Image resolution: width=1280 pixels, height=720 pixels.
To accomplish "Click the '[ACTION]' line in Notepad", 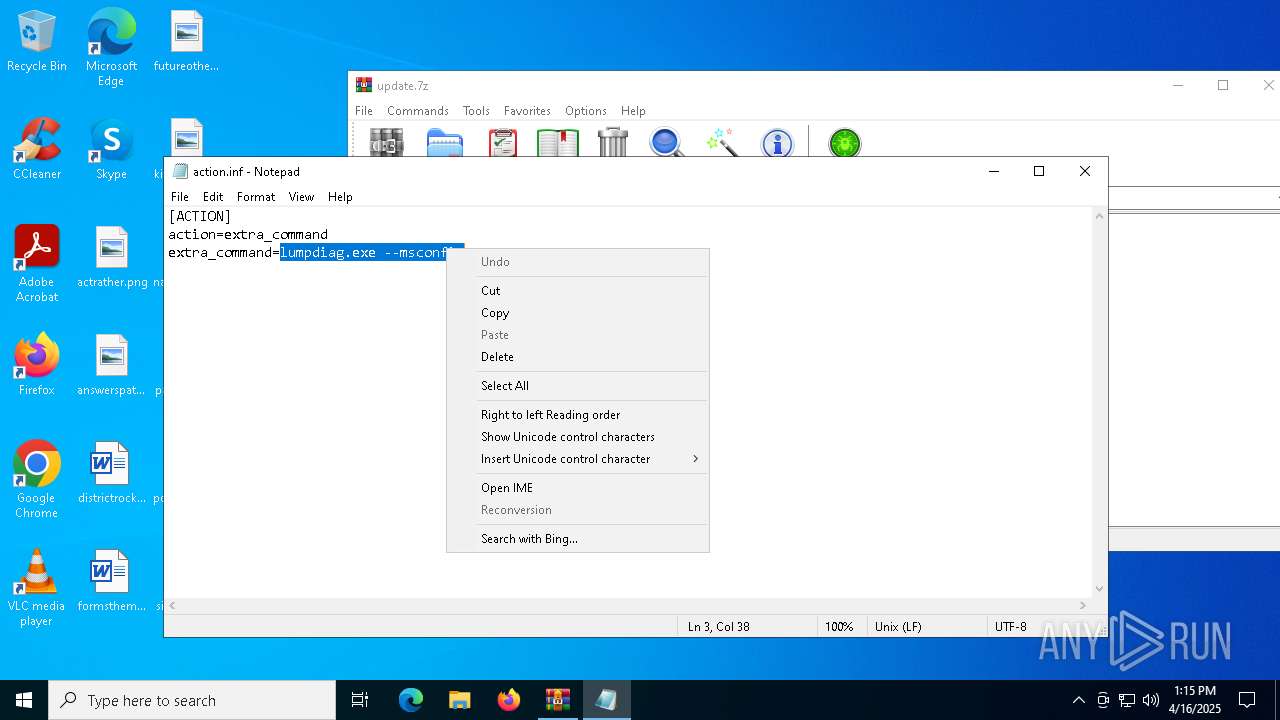I will 200,216.
